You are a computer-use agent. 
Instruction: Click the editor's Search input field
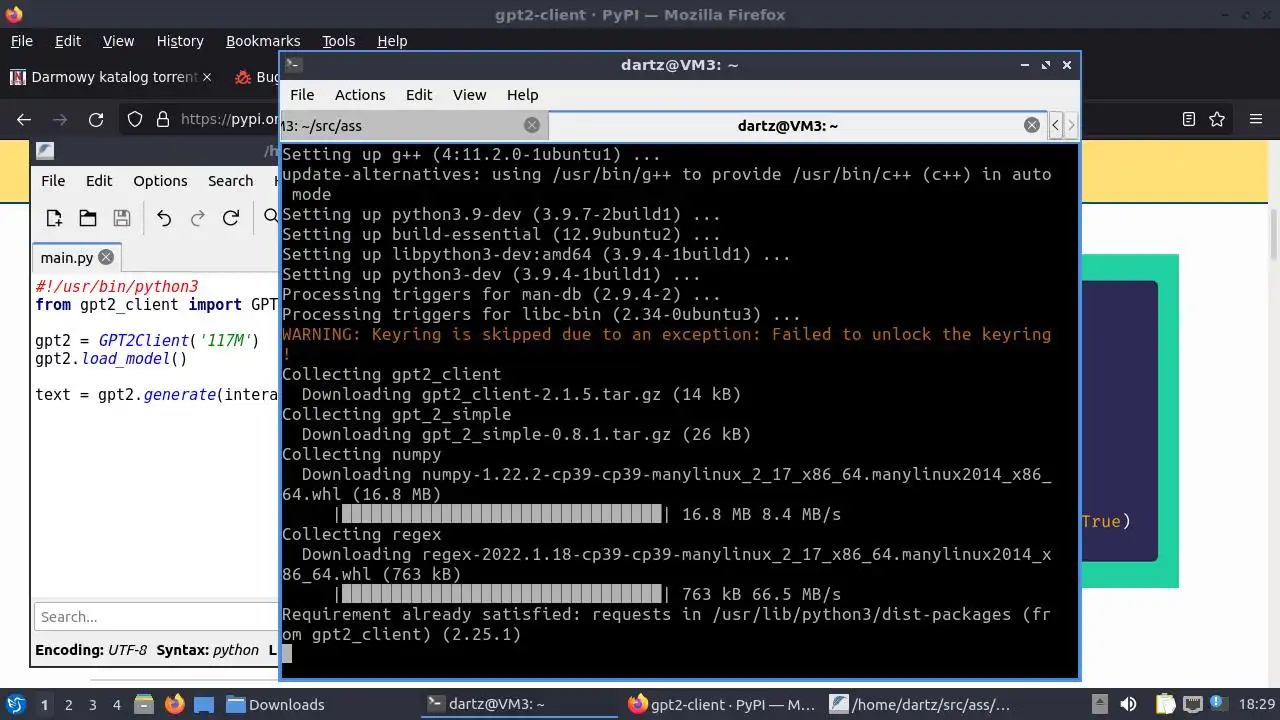pyautogui.click(x=156, y=617)
